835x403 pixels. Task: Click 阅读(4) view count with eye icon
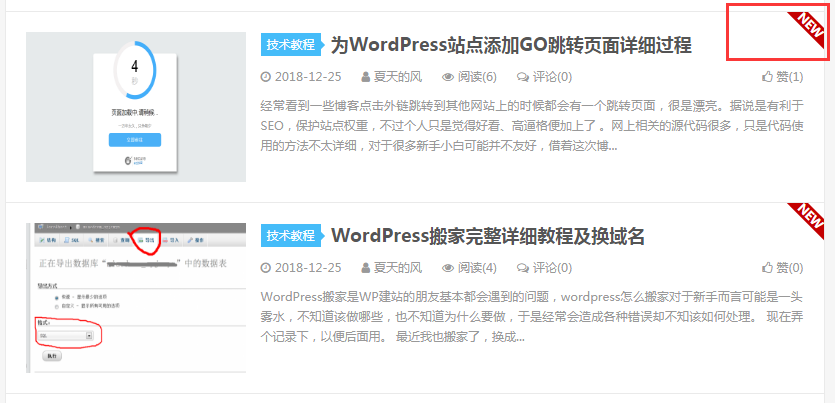(x=469, y=268)
